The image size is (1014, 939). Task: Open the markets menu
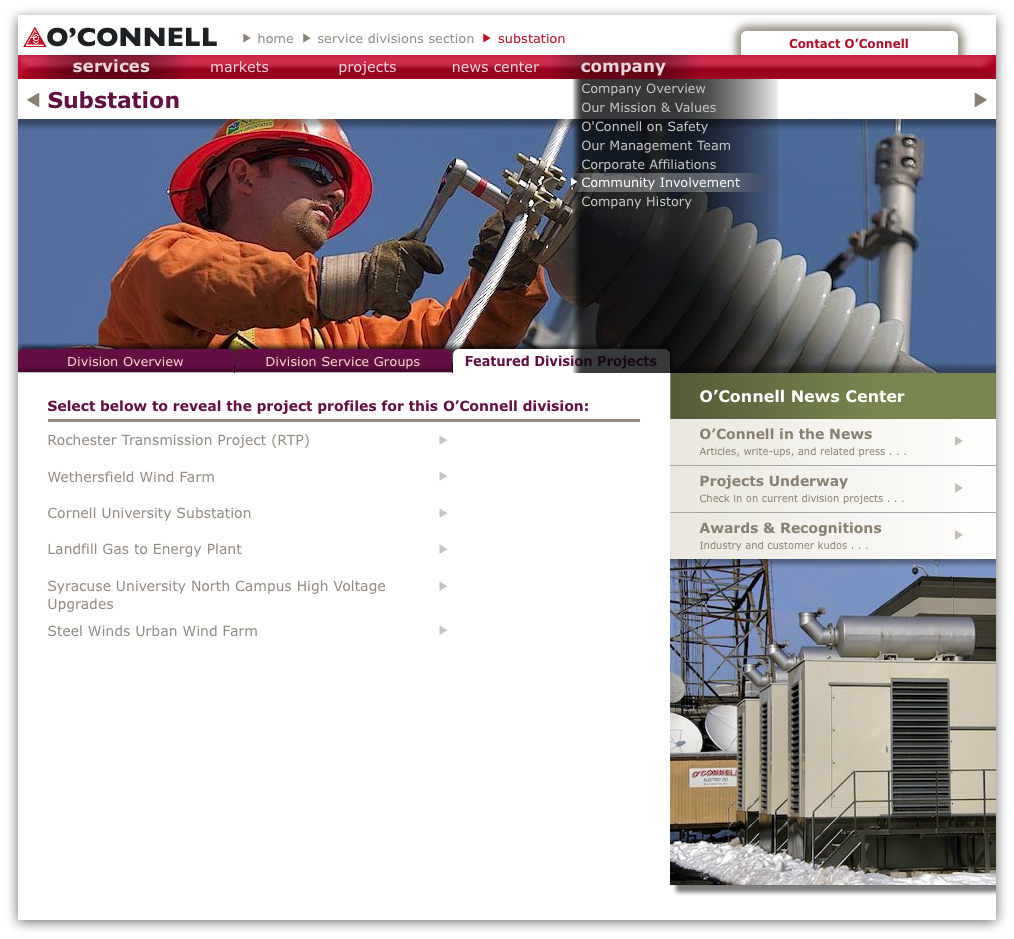coord(239,67)
